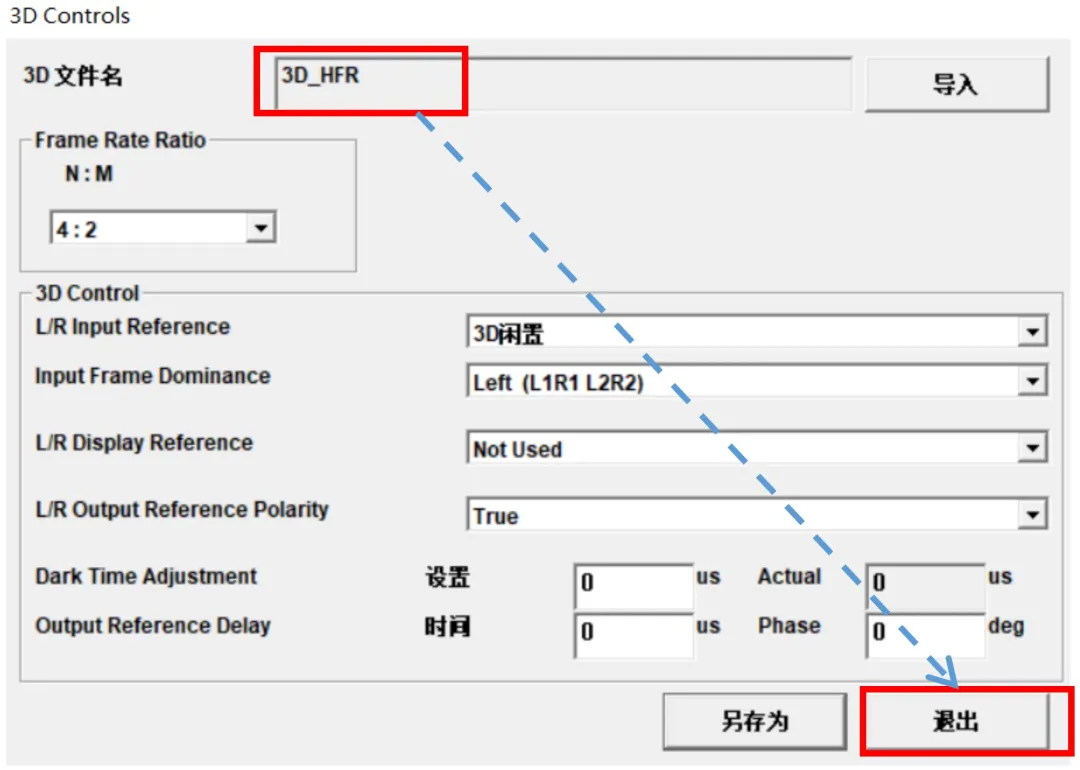1080x770 pixels.
Task: Click the 3D闲置 value in L/R Input Reference
Action: (740, 333)
